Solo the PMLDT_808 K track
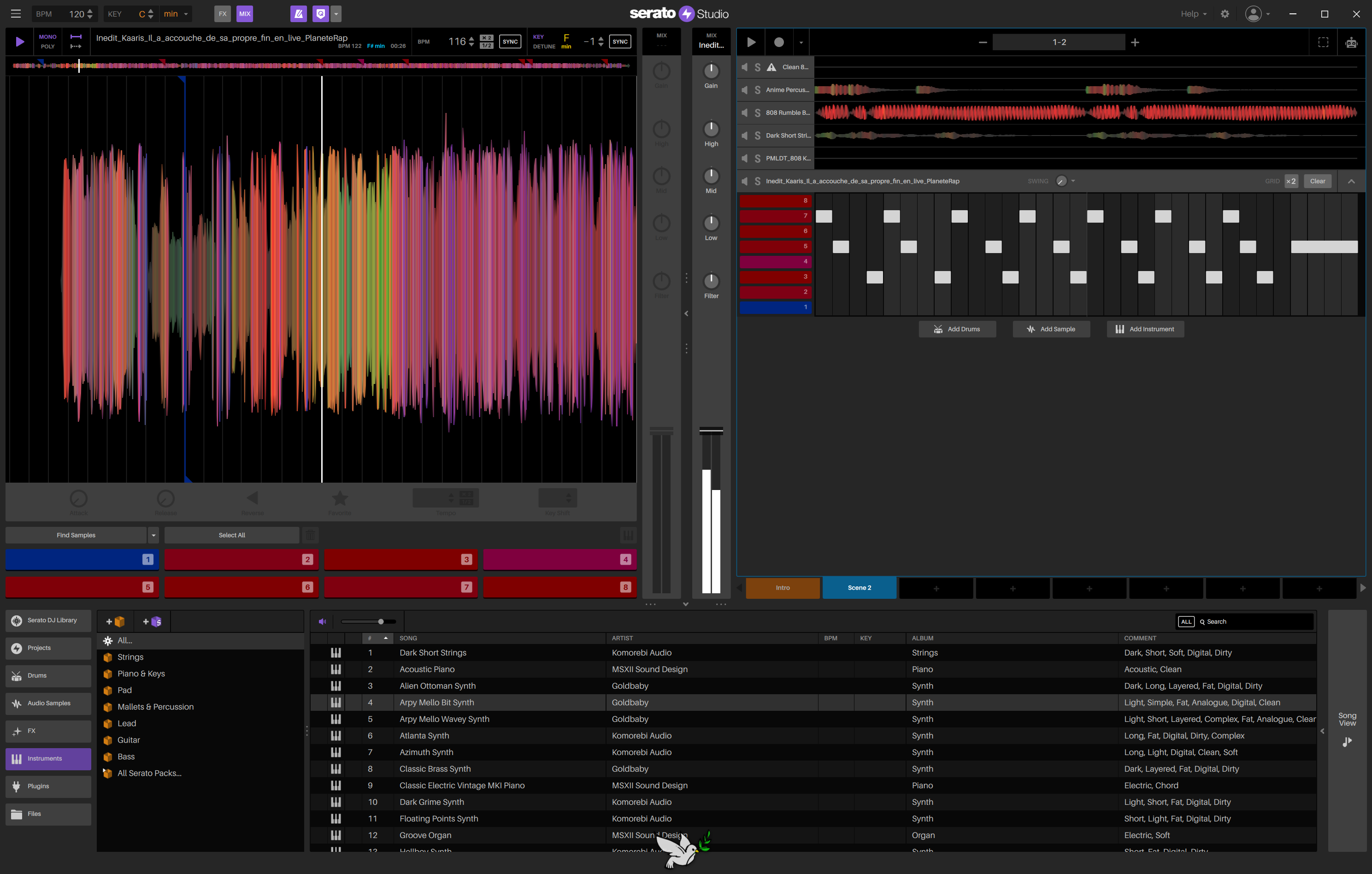The width and height of the screenshot is (1372, 874). tap(757, 159)
